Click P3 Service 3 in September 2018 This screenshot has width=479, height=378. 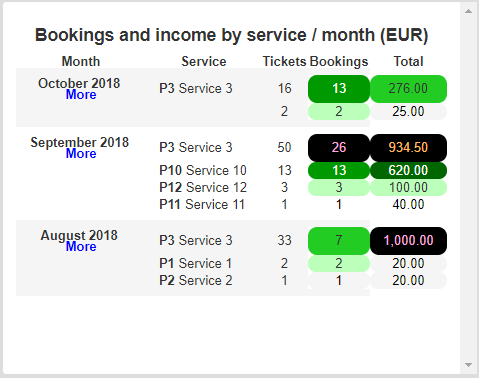click(x=195, y=148)
